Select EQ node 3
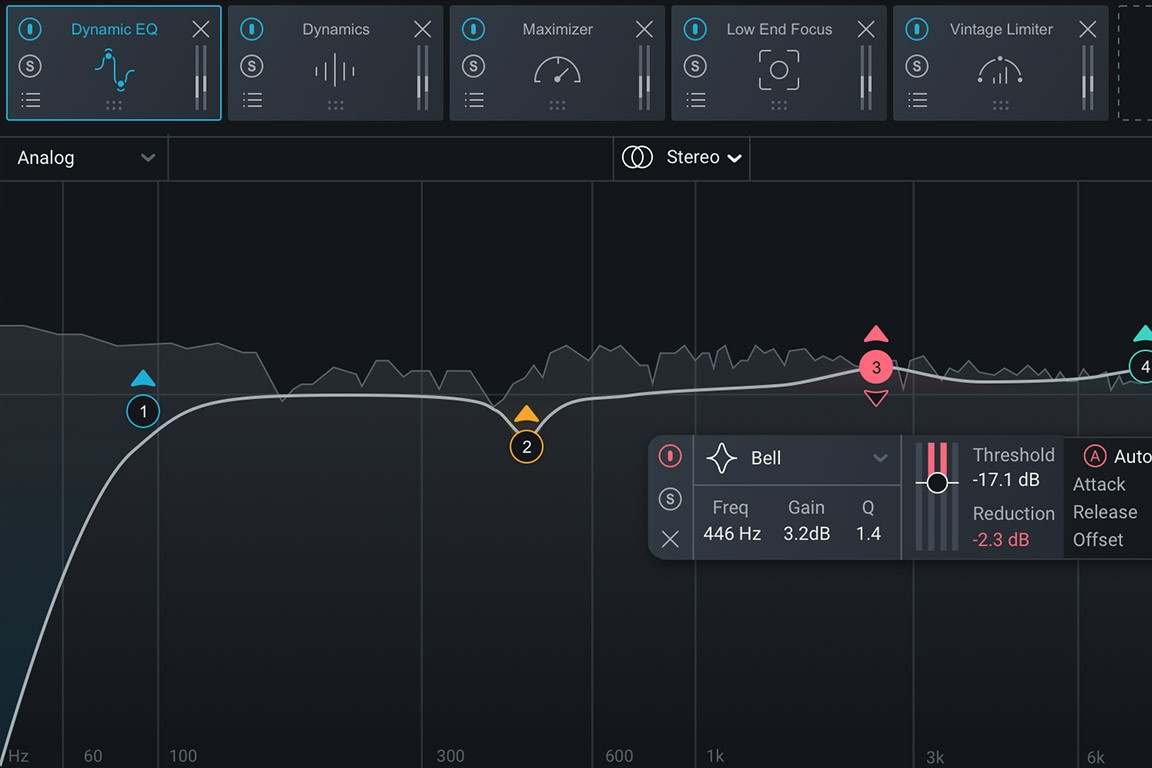Viewport: 1152px width, 768px height. 876,367
